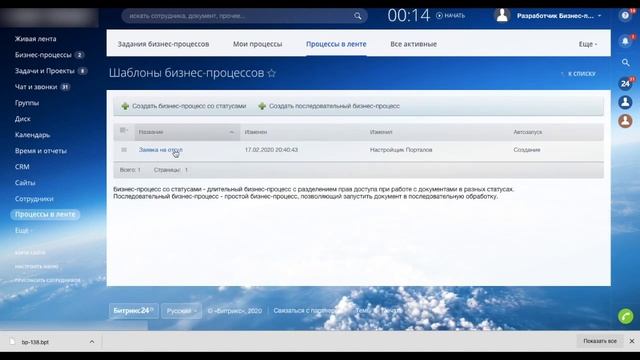This screenshot has height=360, width=640.
Task: Click the search magnifier icon in top search bar
Action: 358,16
